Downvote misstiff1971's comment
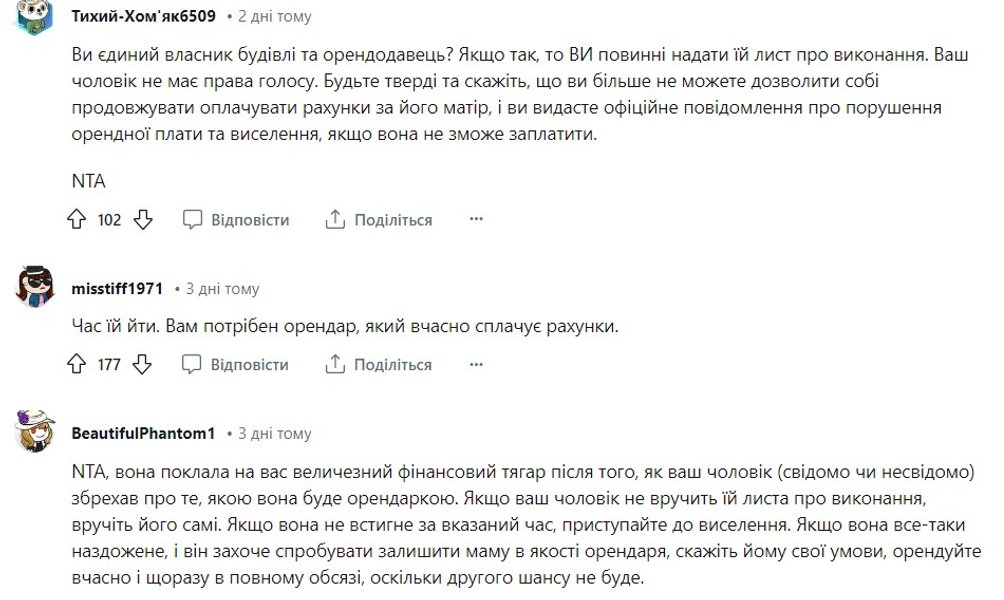 click(x=143, y=365)
